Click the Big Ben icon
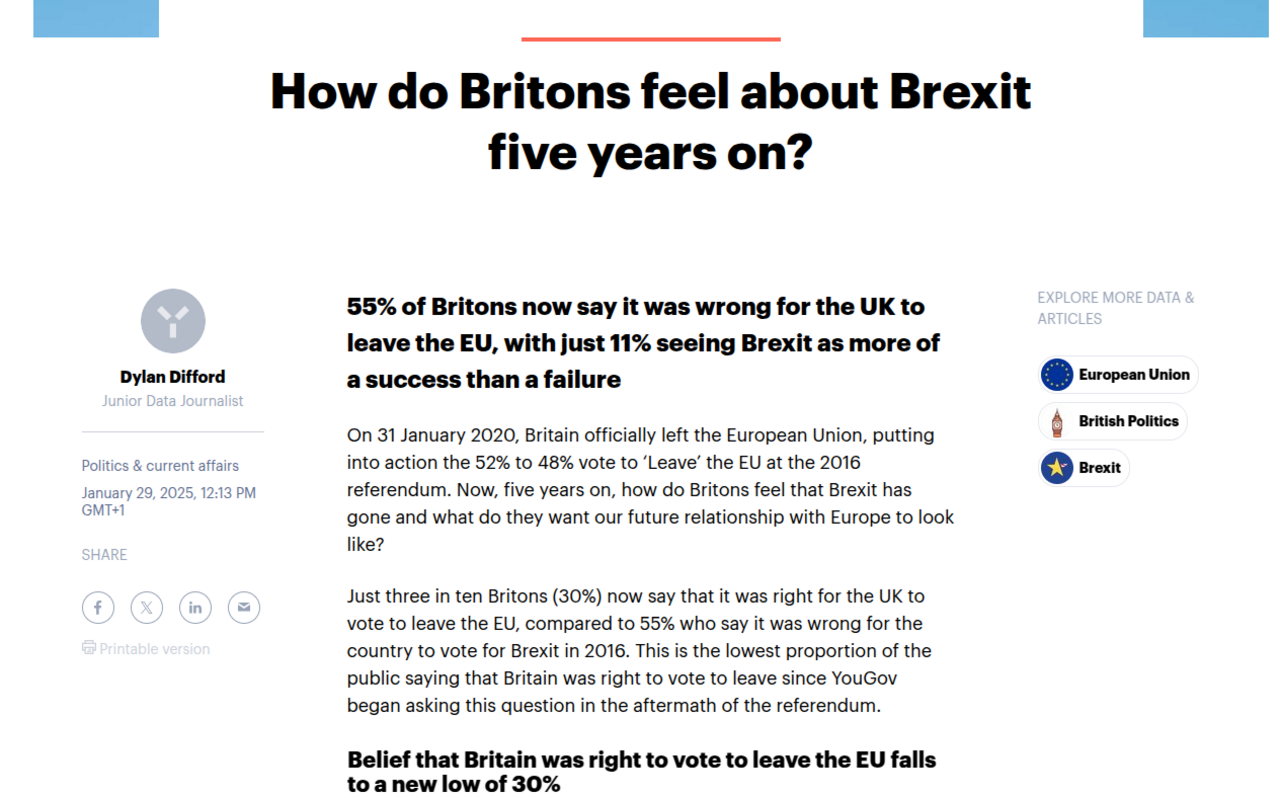The image size is (1280, 798). click(x=1057, y=422)
